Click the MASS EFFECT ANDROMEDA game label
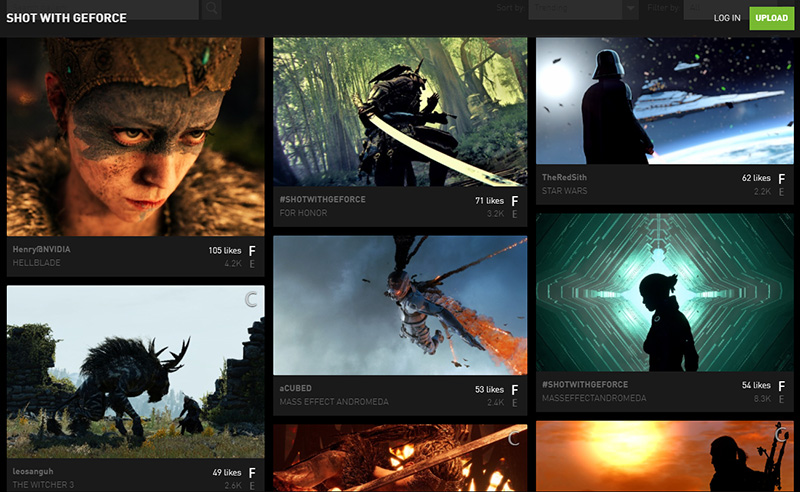 click(334, 402)
